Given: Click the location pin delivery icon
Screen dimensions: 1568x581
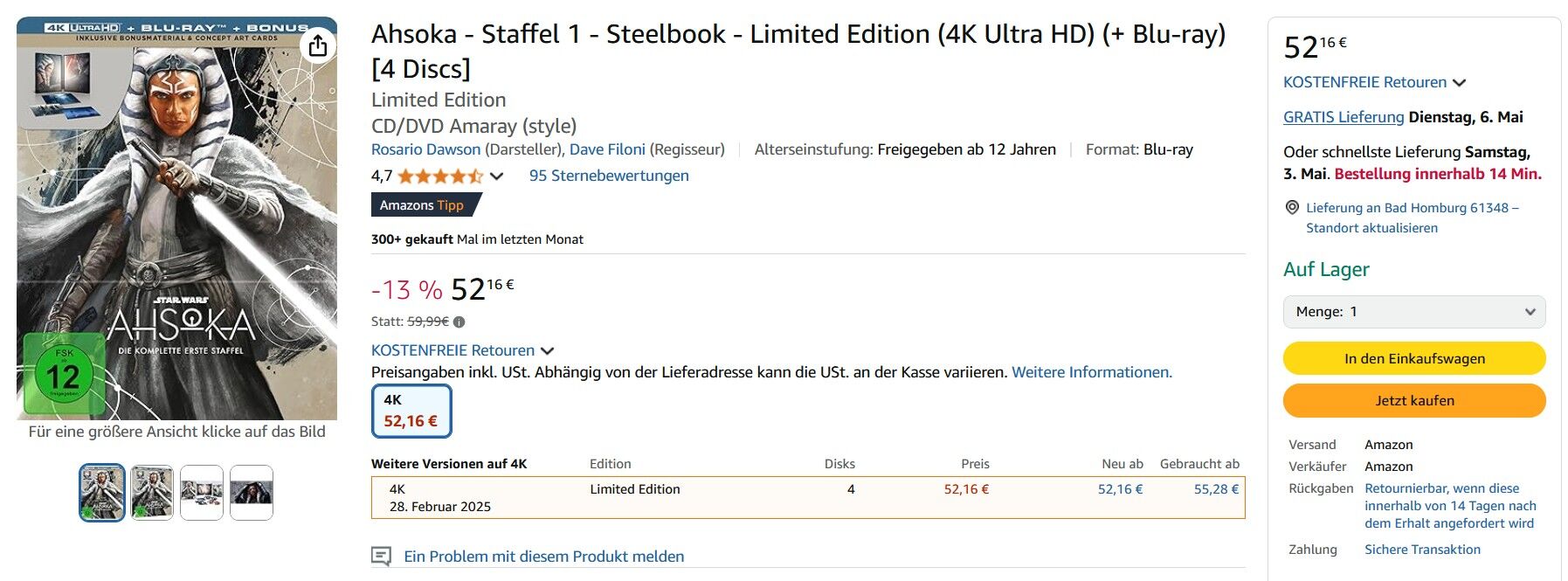Looking at the screenshot, I should pyautogui.click(x=1292, y=207).
